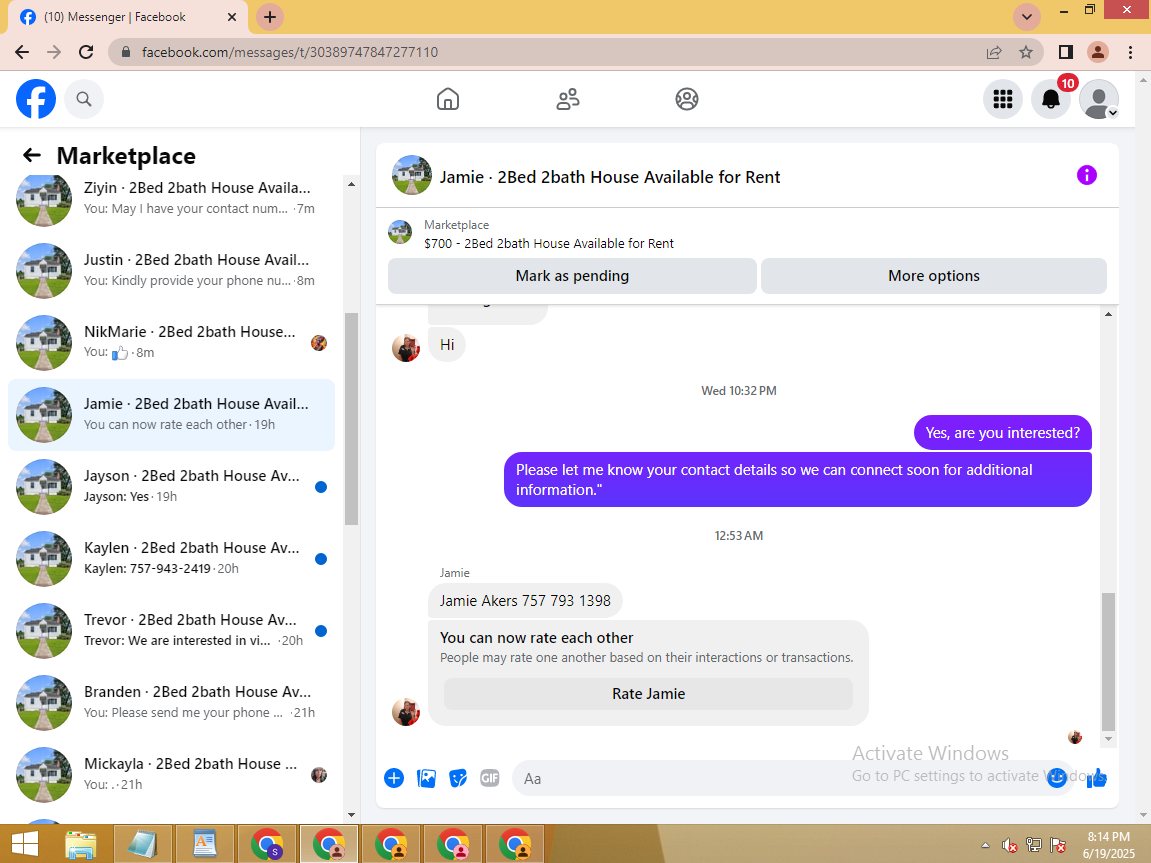Open the Facebook search icon
The width and height of the screenshot is (1151, 863).
coord(84,99)
